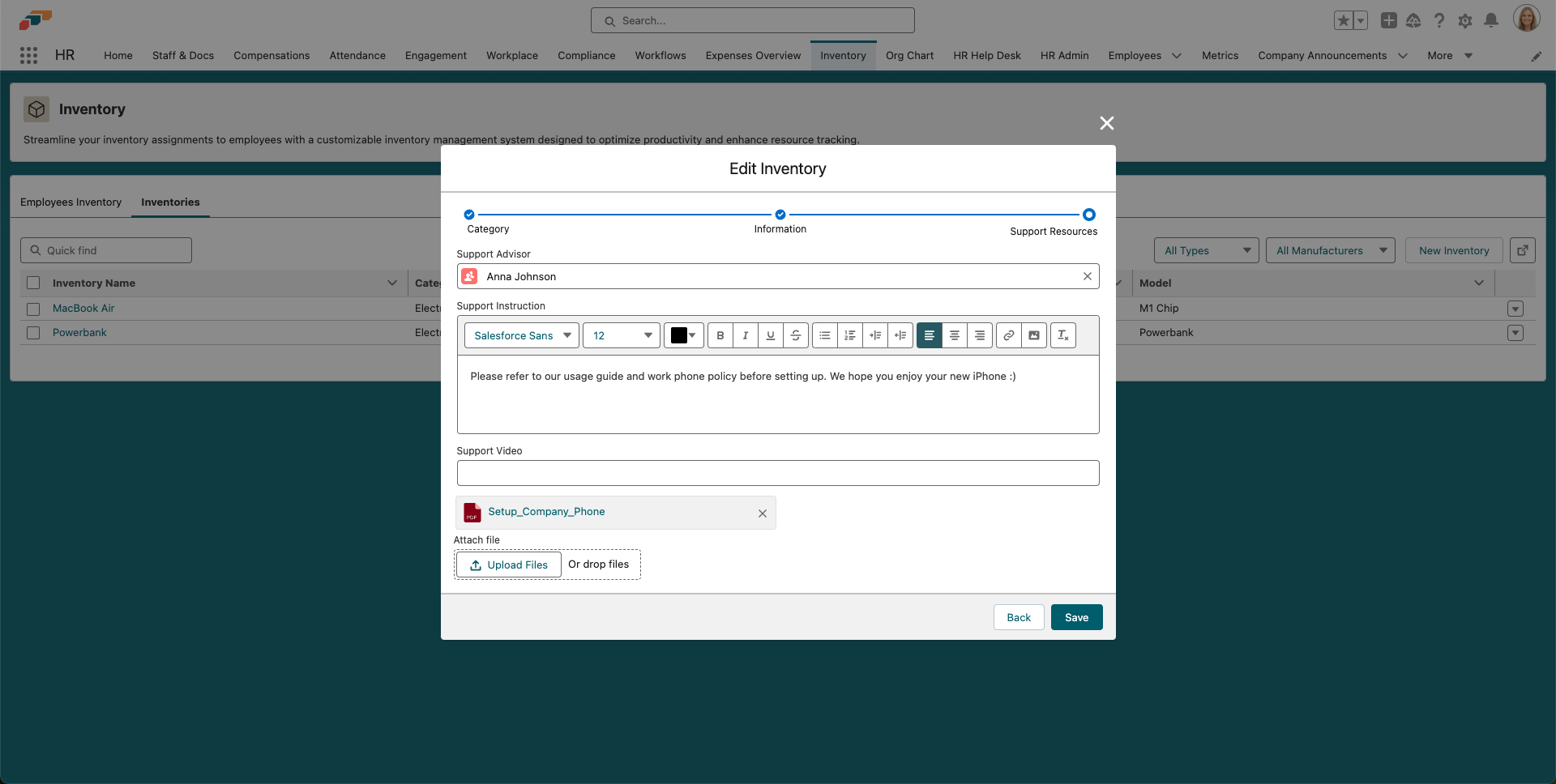Open the All Manufacturers filter dropdown
The height and width of the screenshot is (784, 1556).
click(x=1330, y=250)
